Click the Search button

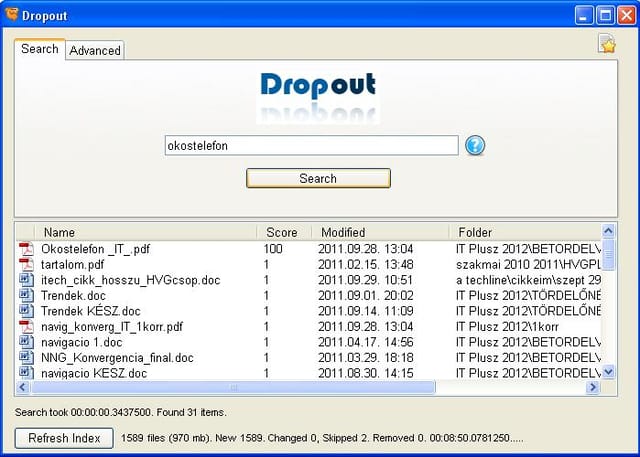pos(318,178)
